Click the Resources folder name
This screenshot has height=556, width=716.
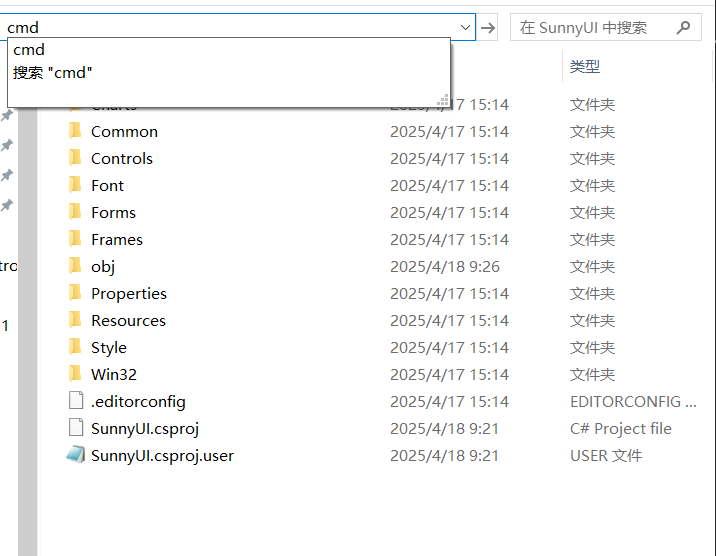128,320
